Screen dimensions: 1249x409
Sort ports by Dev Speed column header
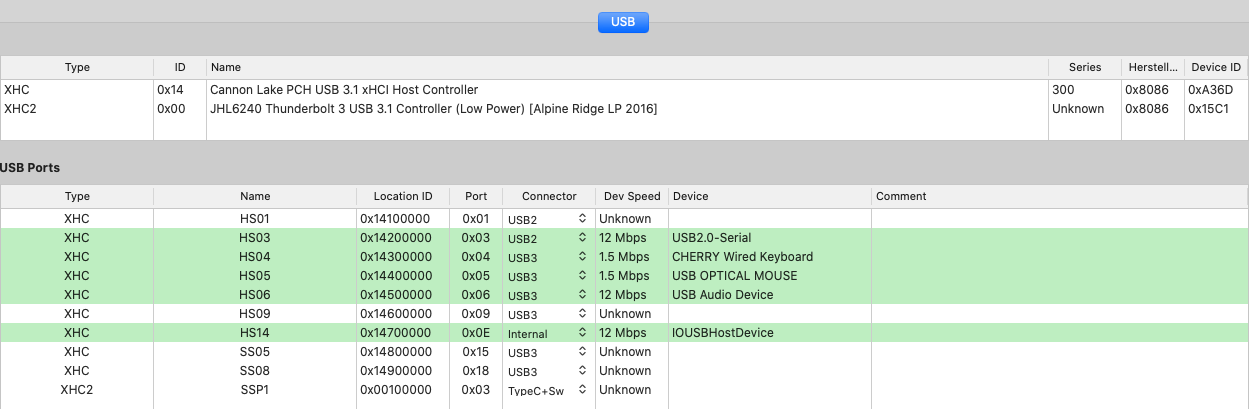[631, 196]
